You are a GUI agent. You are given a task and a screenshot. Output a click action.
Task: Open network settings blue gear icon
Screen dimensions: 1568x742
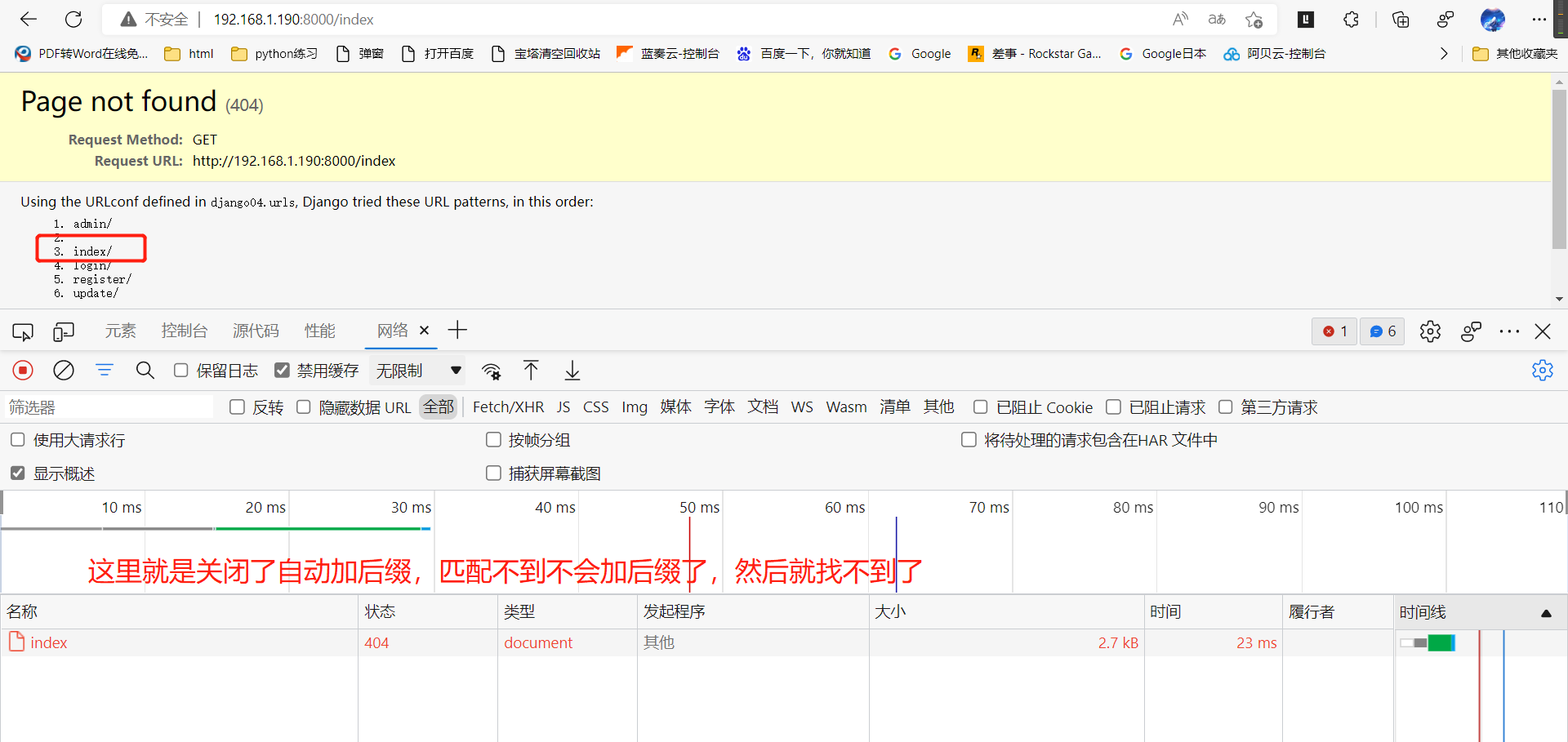1542,371
